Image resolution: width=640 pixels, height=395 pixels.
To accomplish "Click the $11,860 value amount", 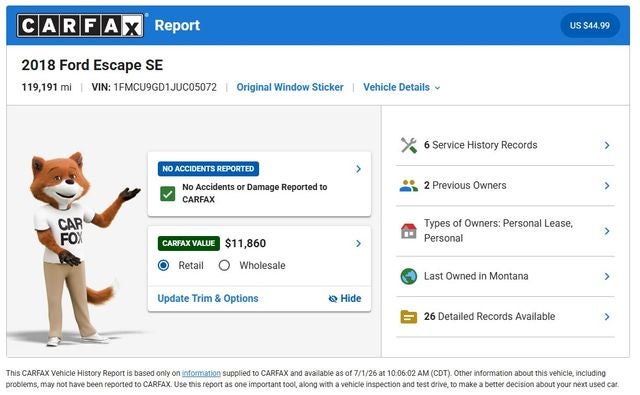I will pos(245,244).
